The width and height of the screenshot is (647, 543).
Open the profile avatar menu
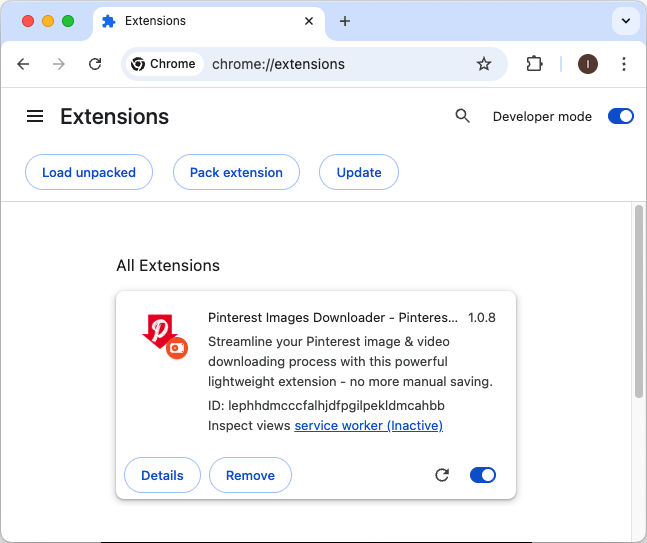pyautogui.click(x=588, y=64)
